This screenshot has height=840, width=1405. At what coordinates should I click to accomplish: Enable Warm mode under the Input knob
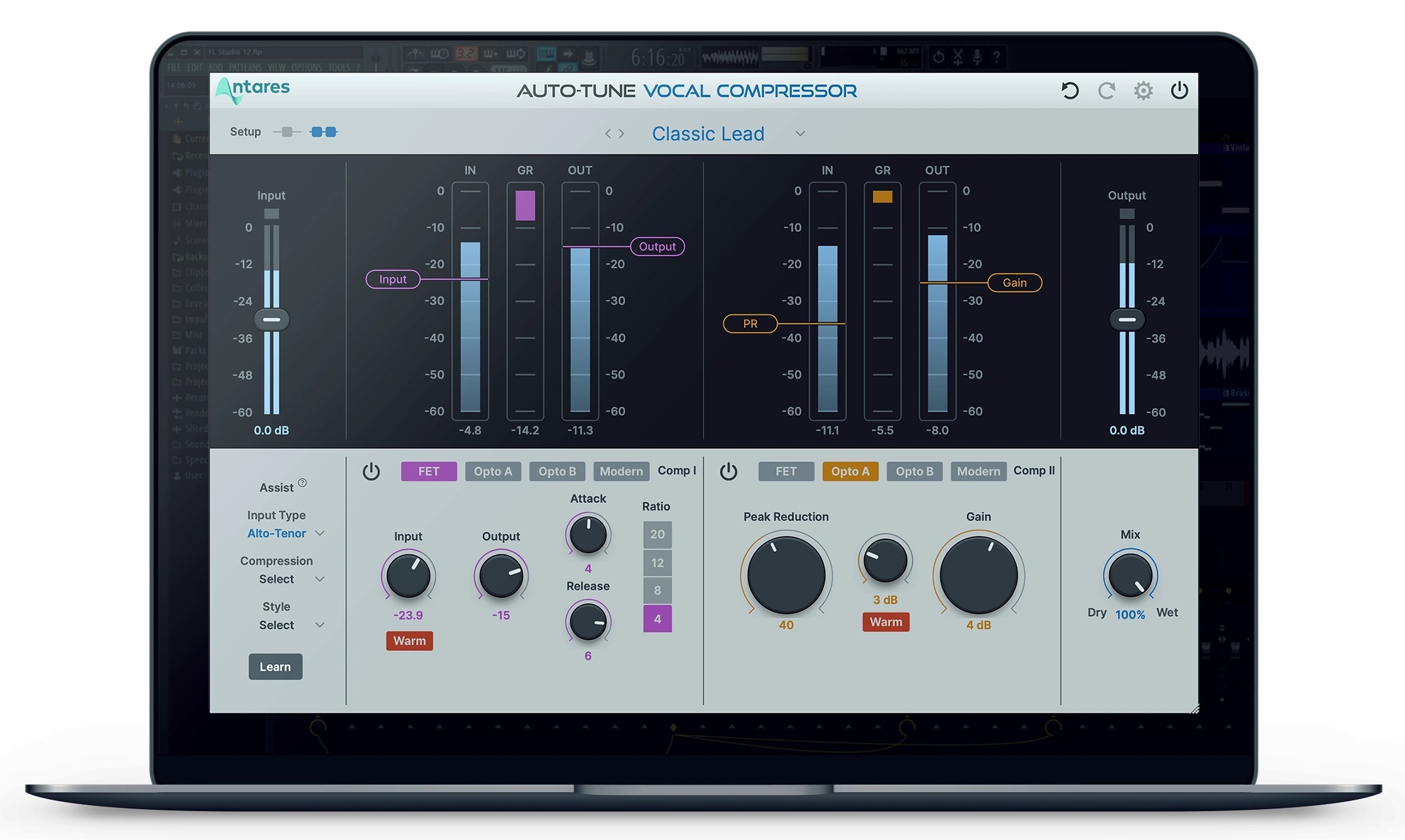(x=409, y=641)
